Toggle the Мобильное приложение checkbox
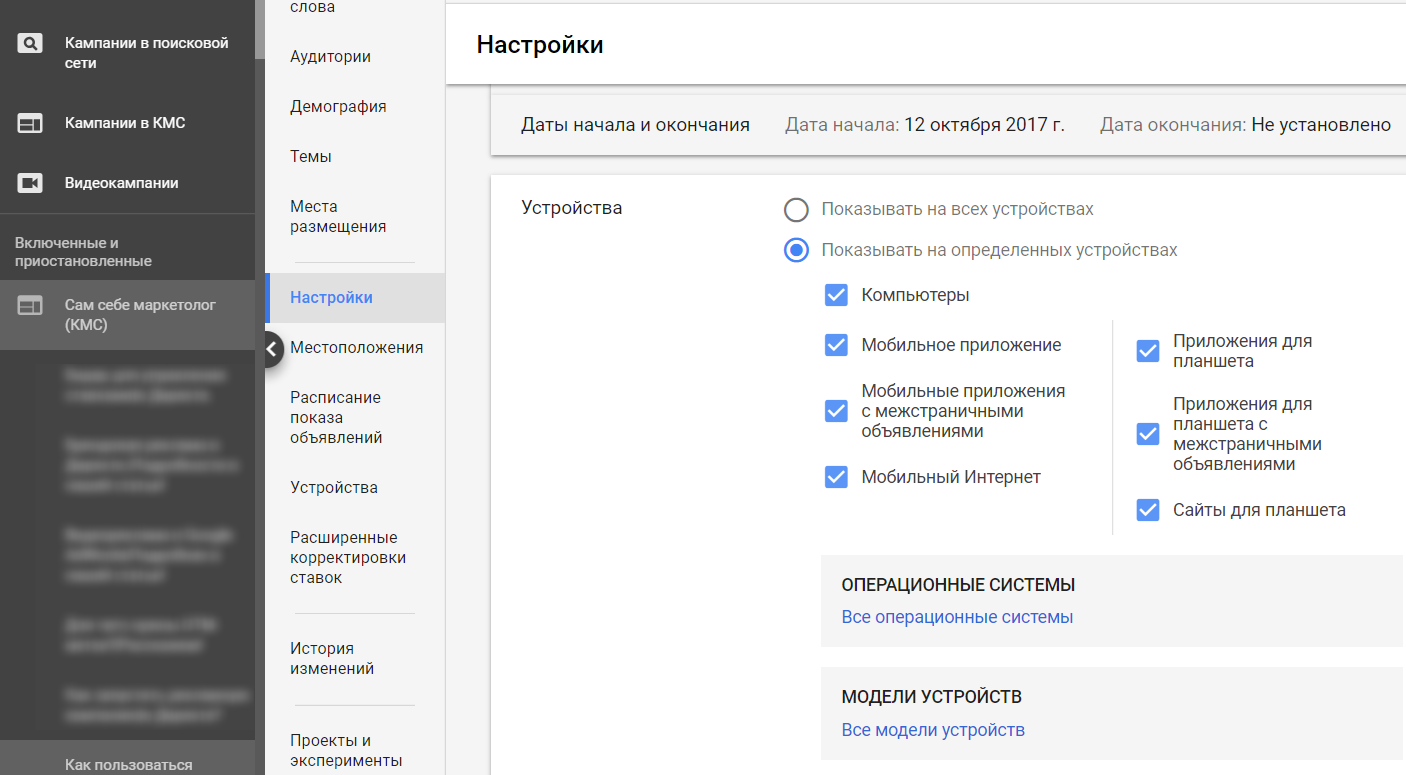 (836, 345)
